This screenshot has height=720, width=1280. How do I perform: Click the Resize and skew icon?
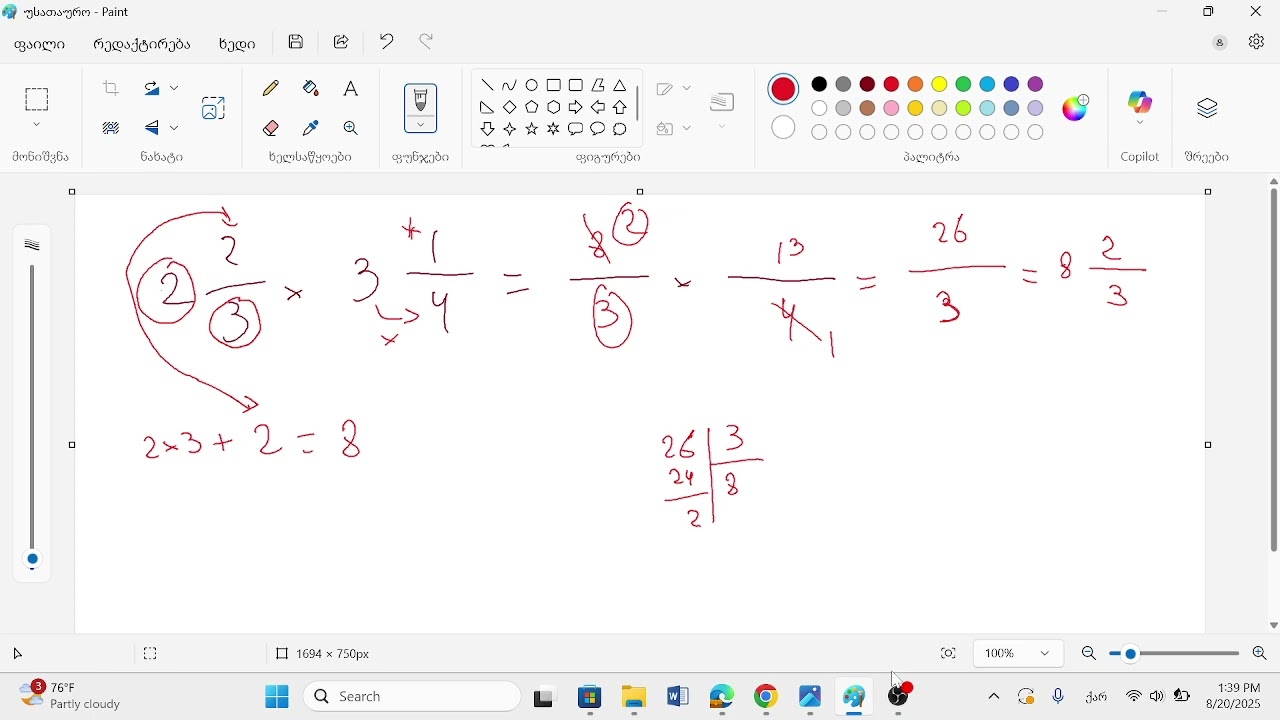[x=213, y=108]
